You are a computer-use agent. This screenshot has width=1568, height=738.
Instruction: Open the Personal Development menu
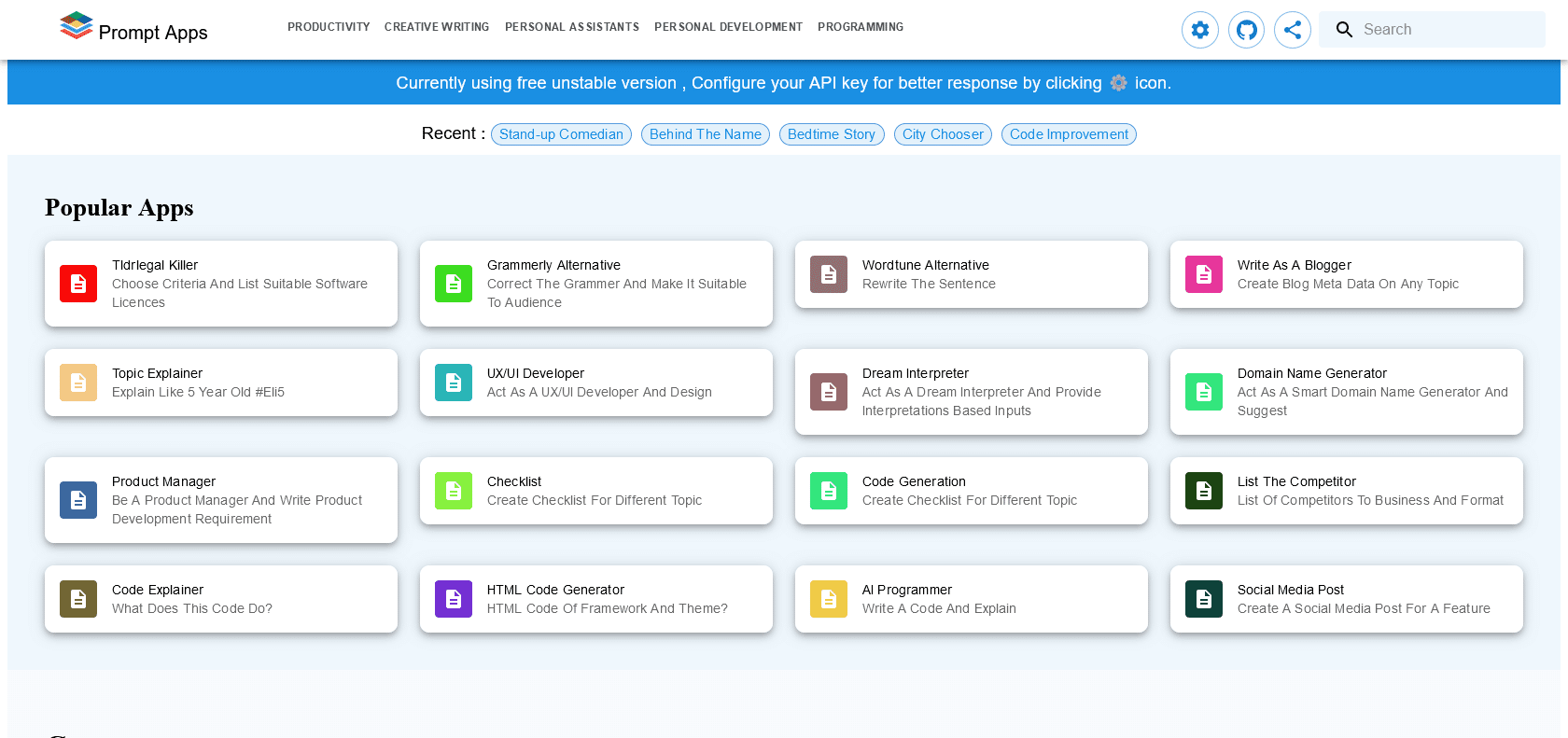tap(728, 27)
